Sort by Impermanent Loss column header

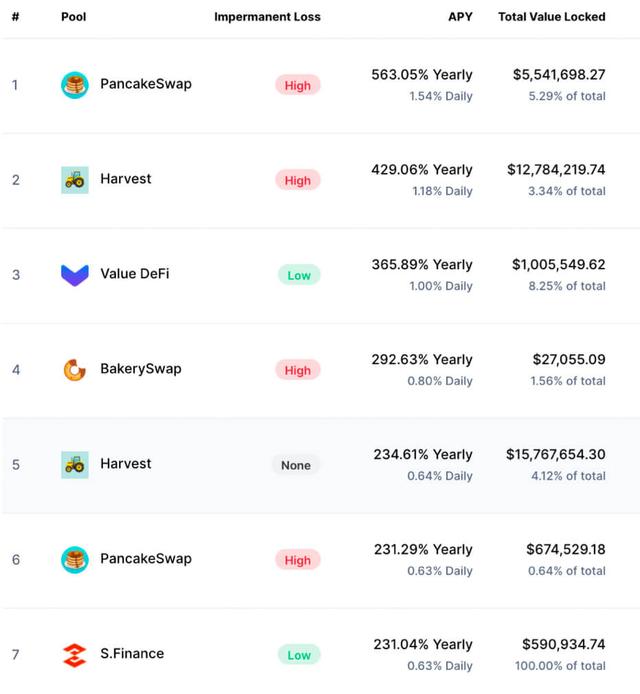point(267,17)
